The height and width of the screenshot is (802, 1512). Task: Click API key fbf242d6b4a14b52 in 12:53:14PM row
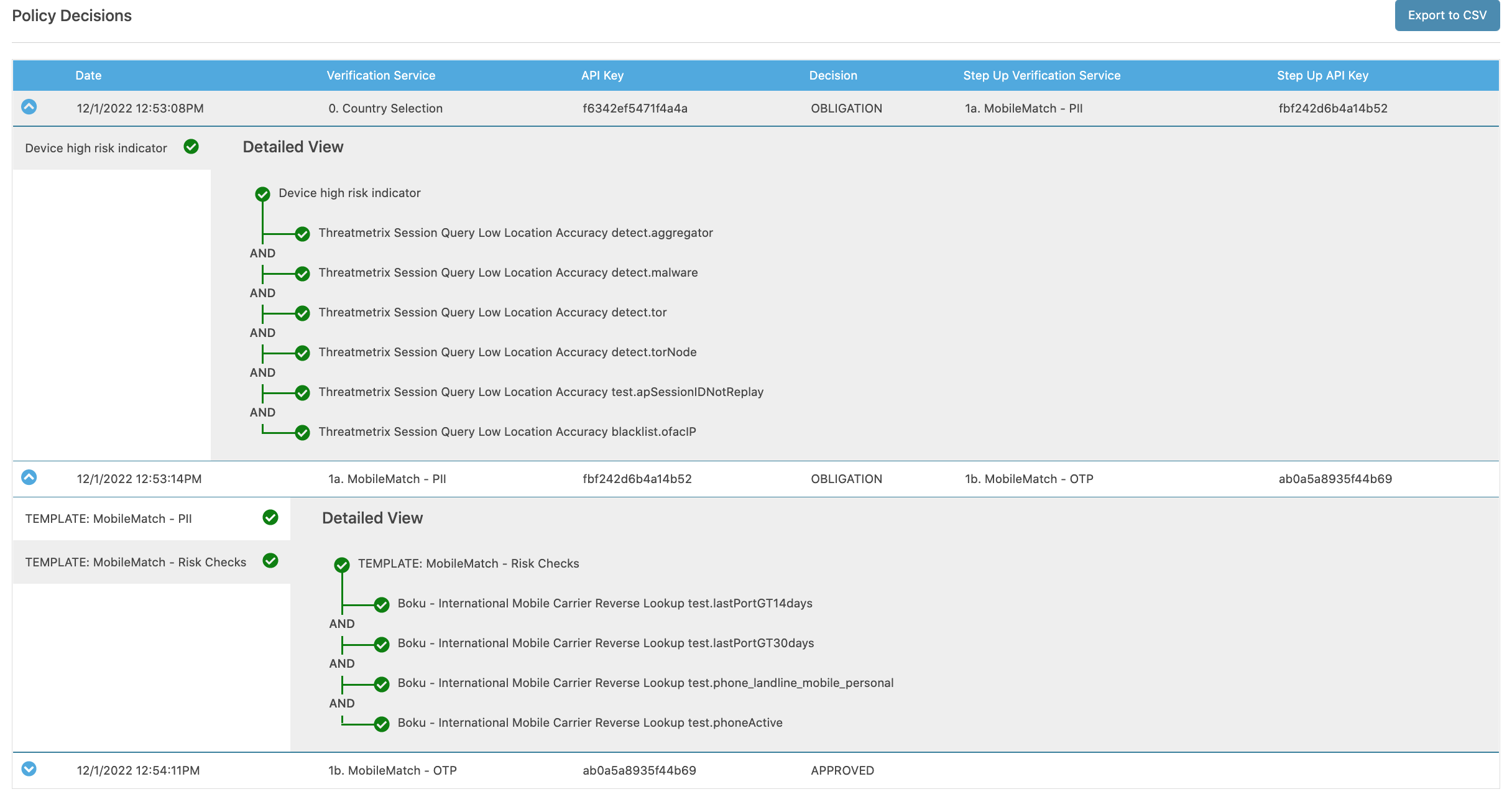pyautogui.click(x=637, y=479)
